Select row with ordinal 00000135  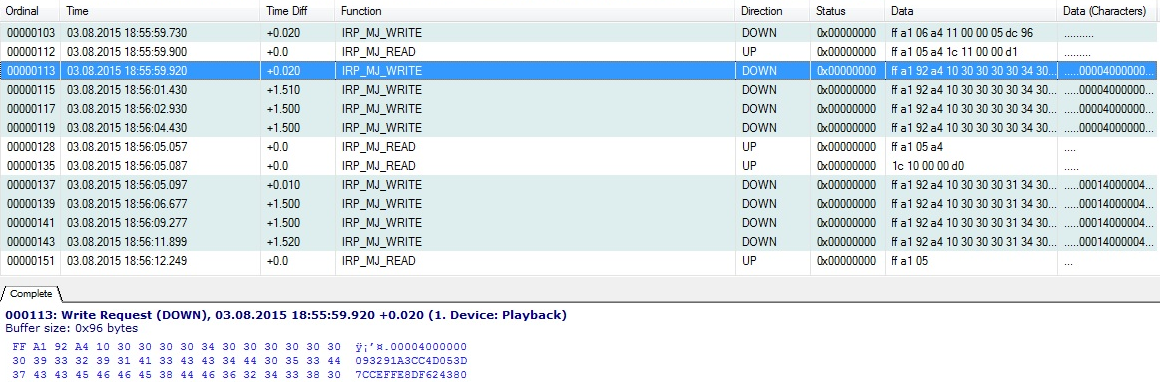580,166
